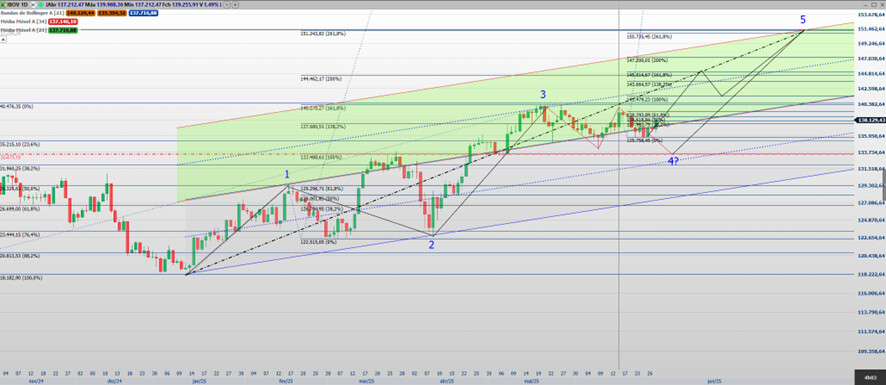Select the Elliott wave label 4?
Screen dimensions: 886x385
click(674, 161)
